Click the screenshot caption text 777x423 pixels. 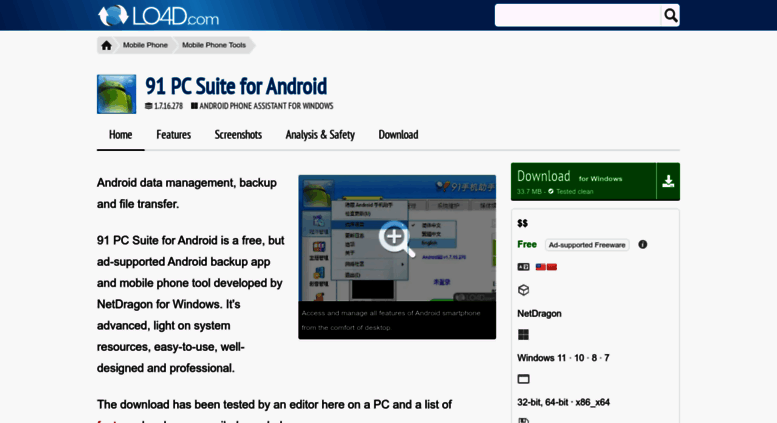click(x=391, y=320)
